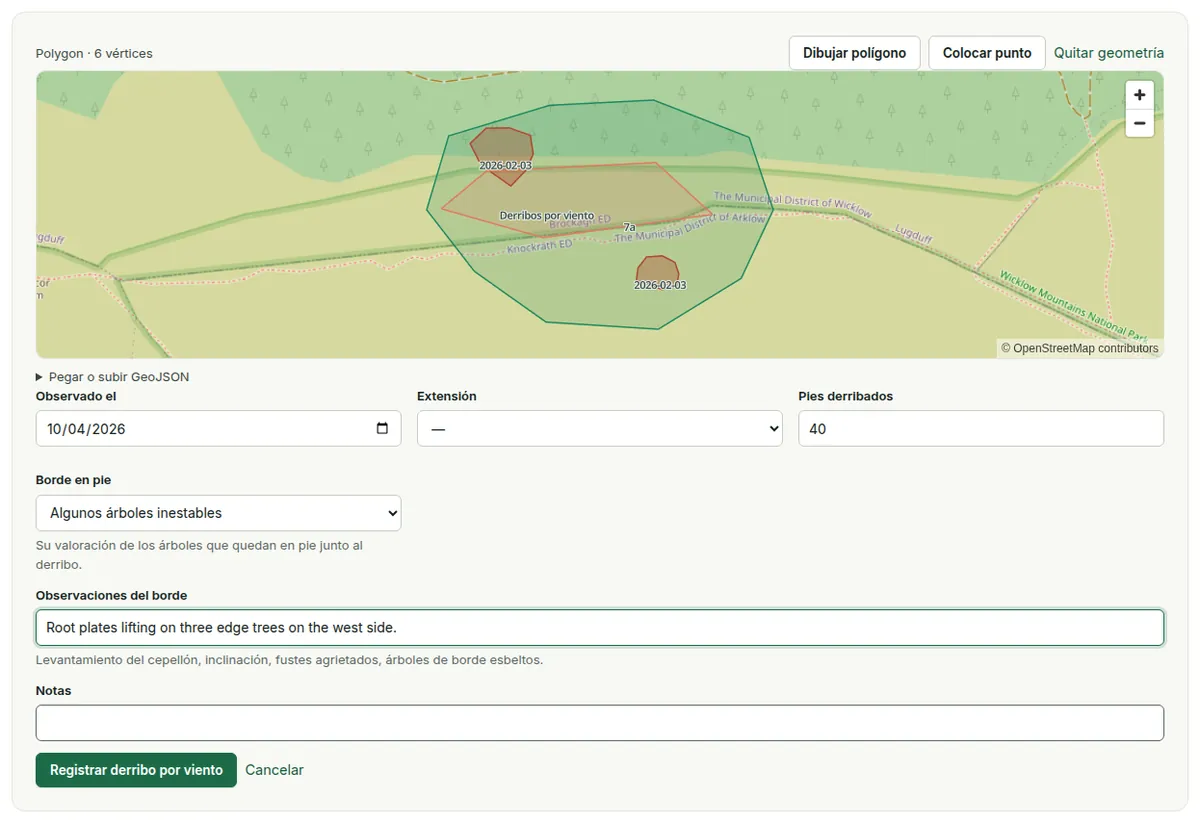Click the Derribos por viento map label
The height and width of the screenshot is (823, 1200).
click(547, 216)
